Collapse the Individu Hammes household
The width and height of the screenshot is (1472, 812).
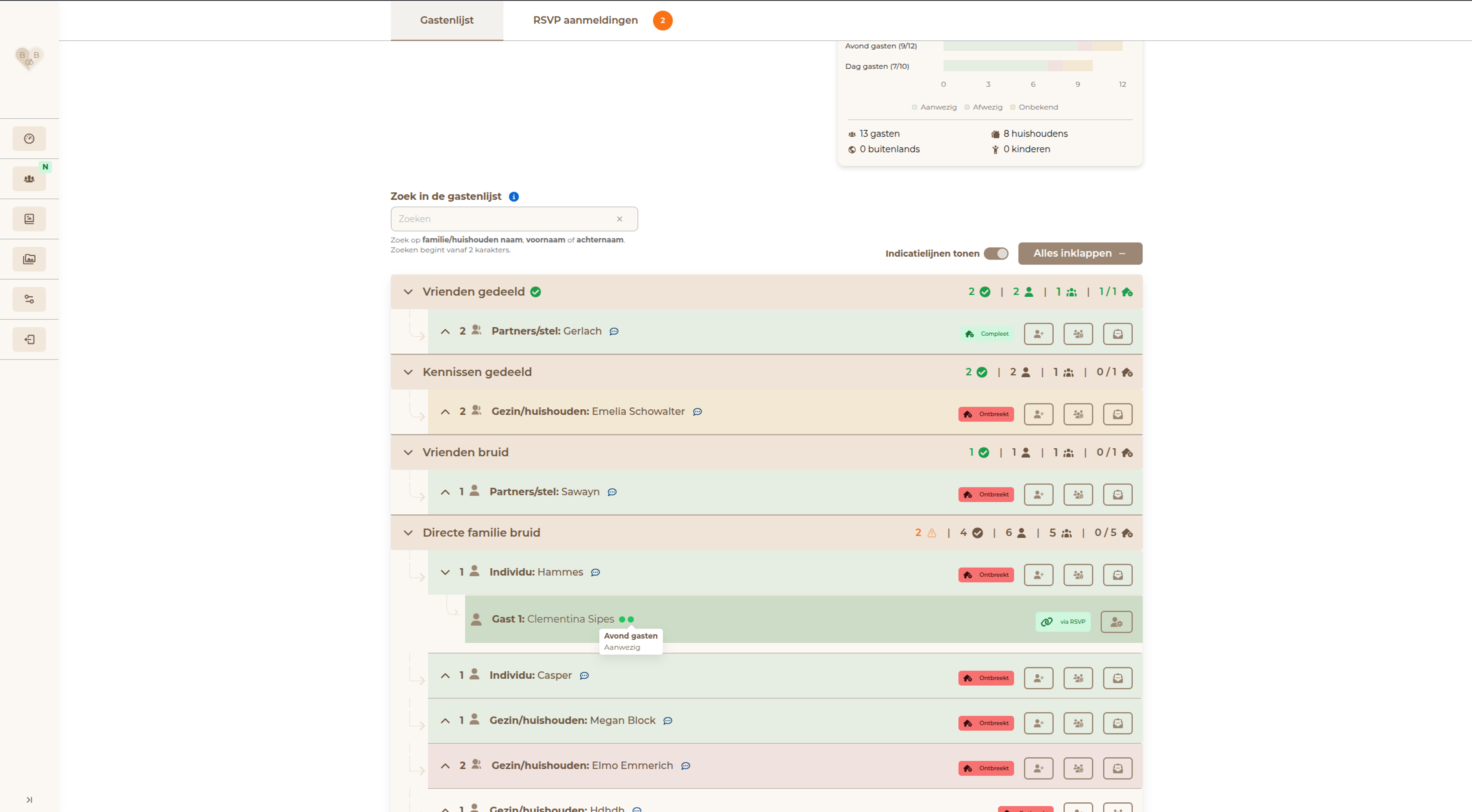[445, 573]
